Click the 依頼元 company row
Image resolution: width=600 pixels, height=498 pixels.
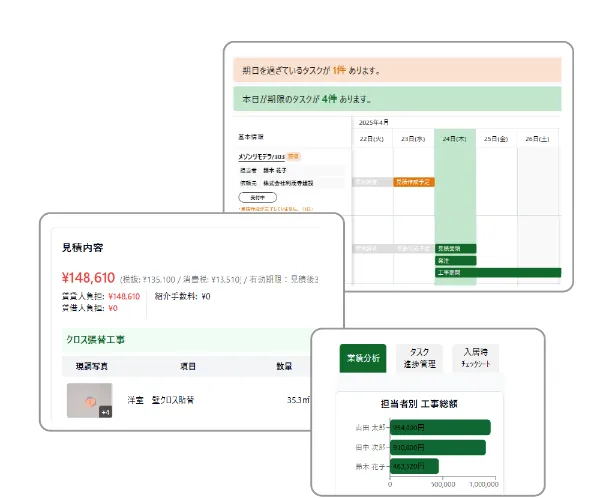pyautogui.click(x=292, y=183)
